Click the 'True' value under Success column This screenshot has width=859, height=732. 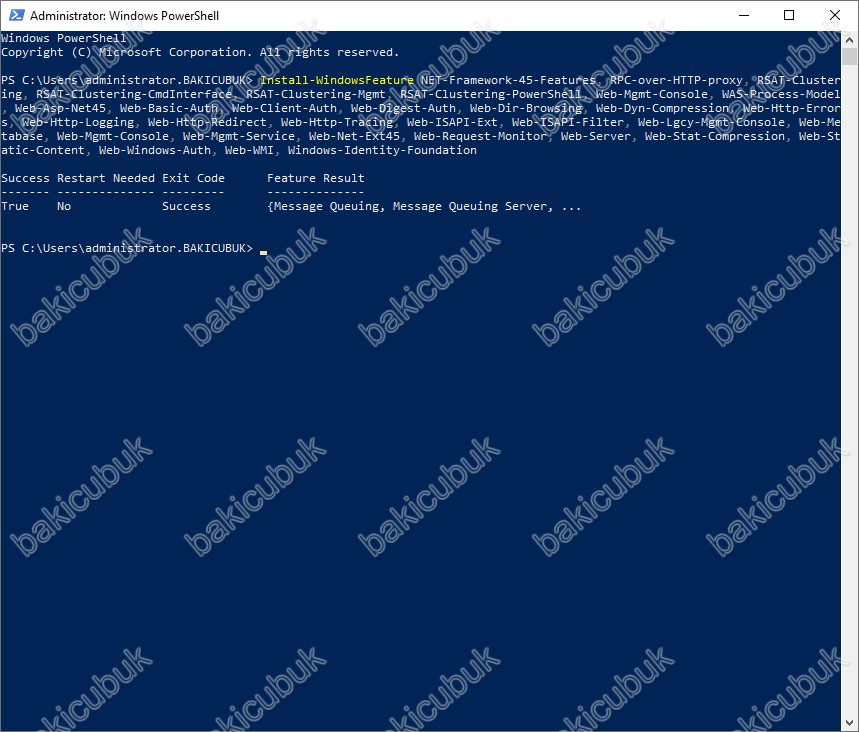tap(15, 206)
